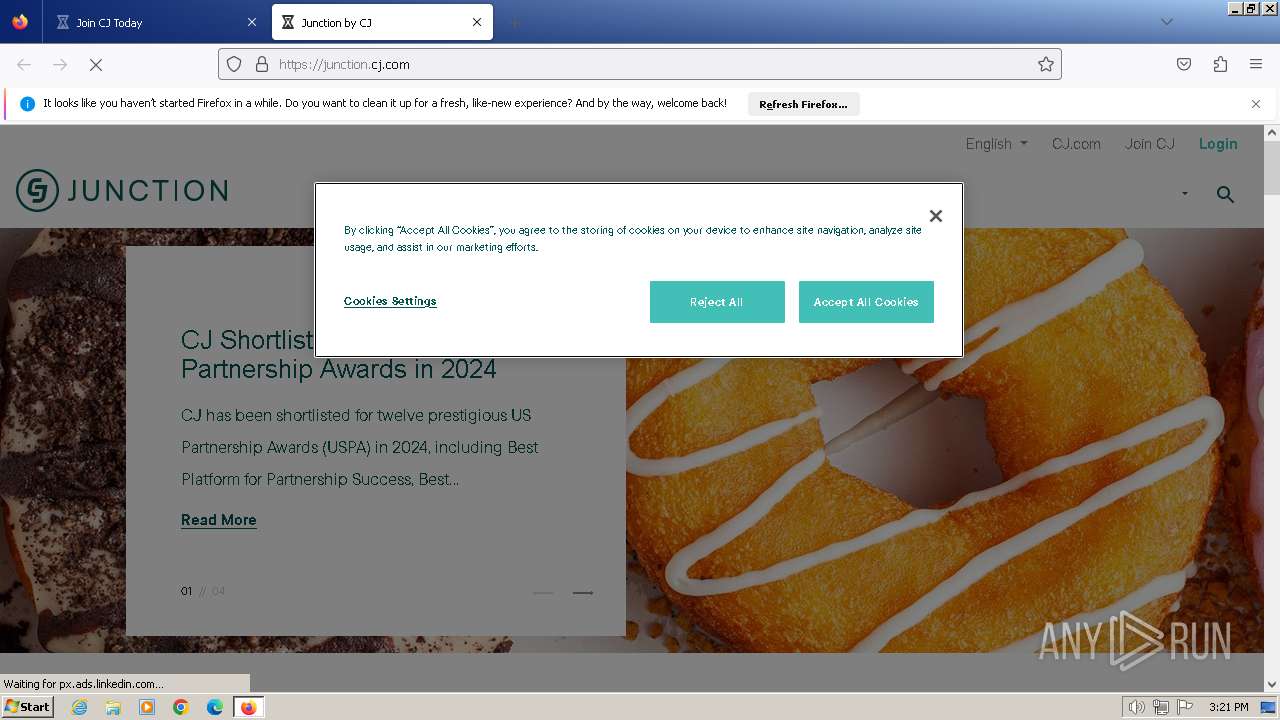Click Reject All cookies button
This screenshot has height=720, width=1280.
[717, 302]
